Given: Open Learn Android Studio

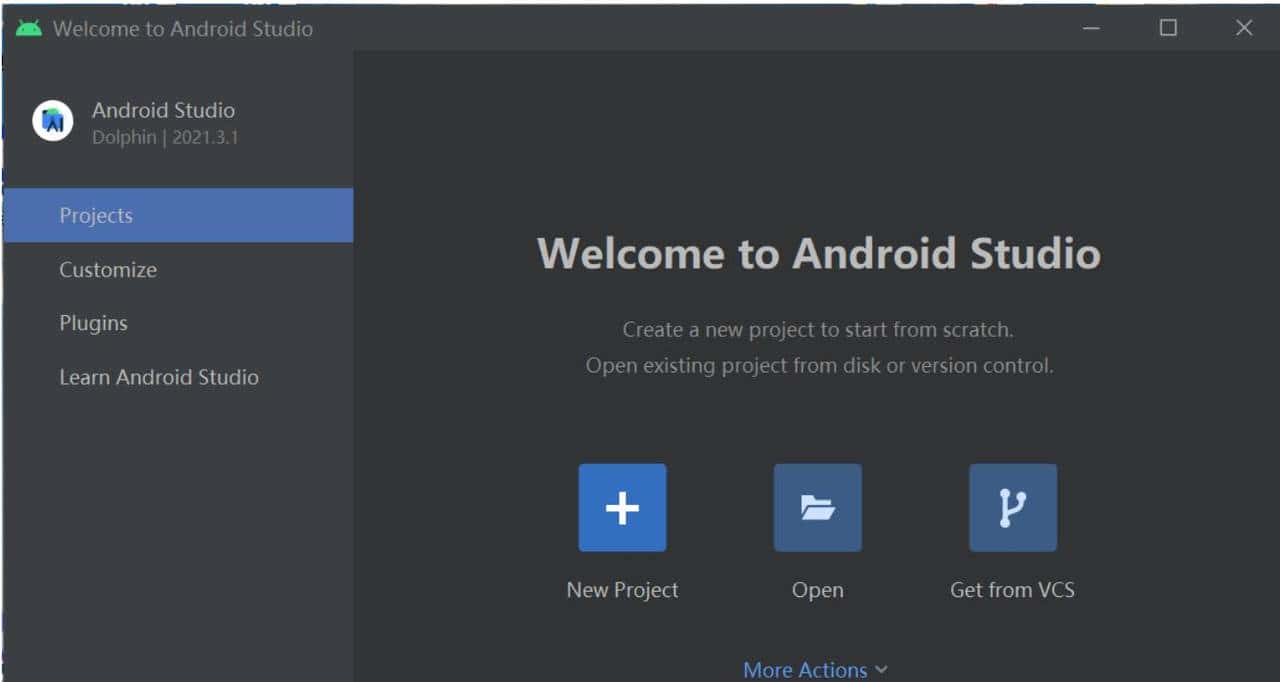Looking at the screenshot, I should pyautogui.click(x=159, y=377).
